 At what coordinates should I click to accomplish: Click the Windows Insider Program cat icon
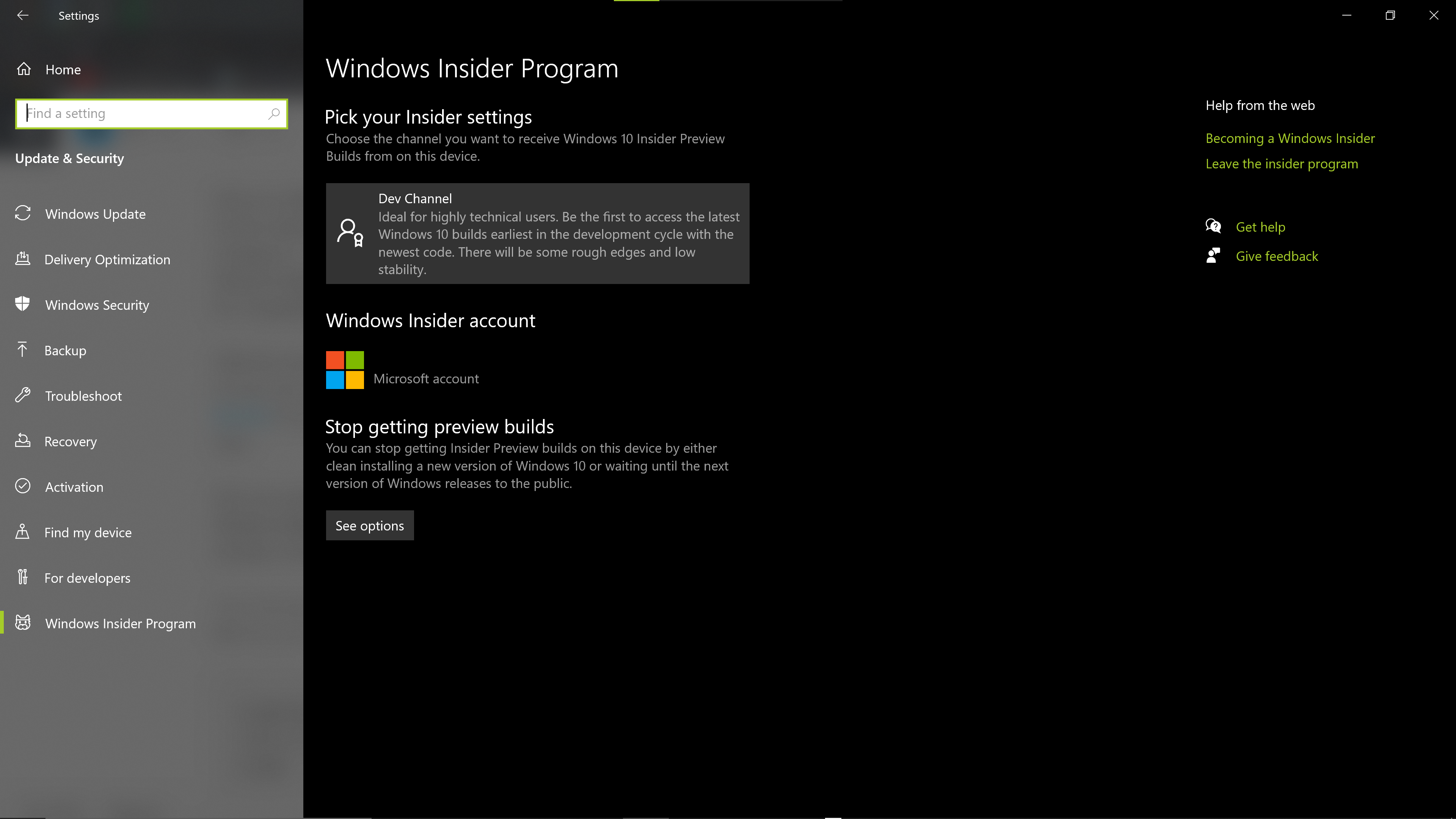(23, 623)
